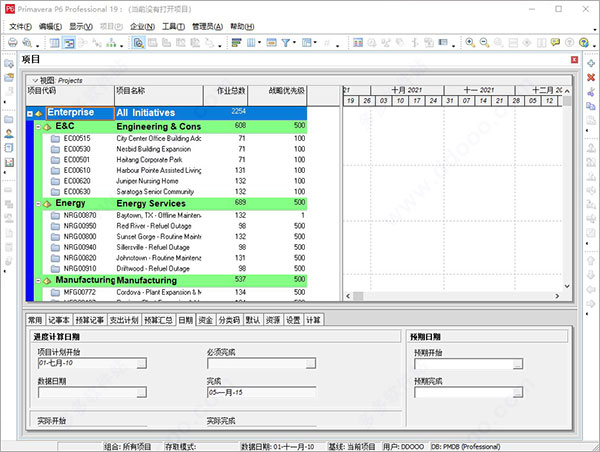Open the Reports icon in left sidebar

pyautogui.click(x=9, y=148)
